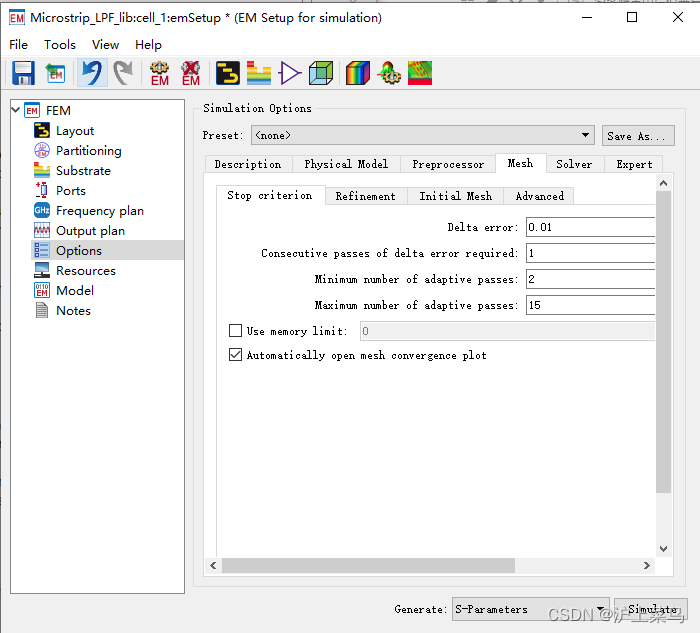Click the Delta error input field

[590, 227]
